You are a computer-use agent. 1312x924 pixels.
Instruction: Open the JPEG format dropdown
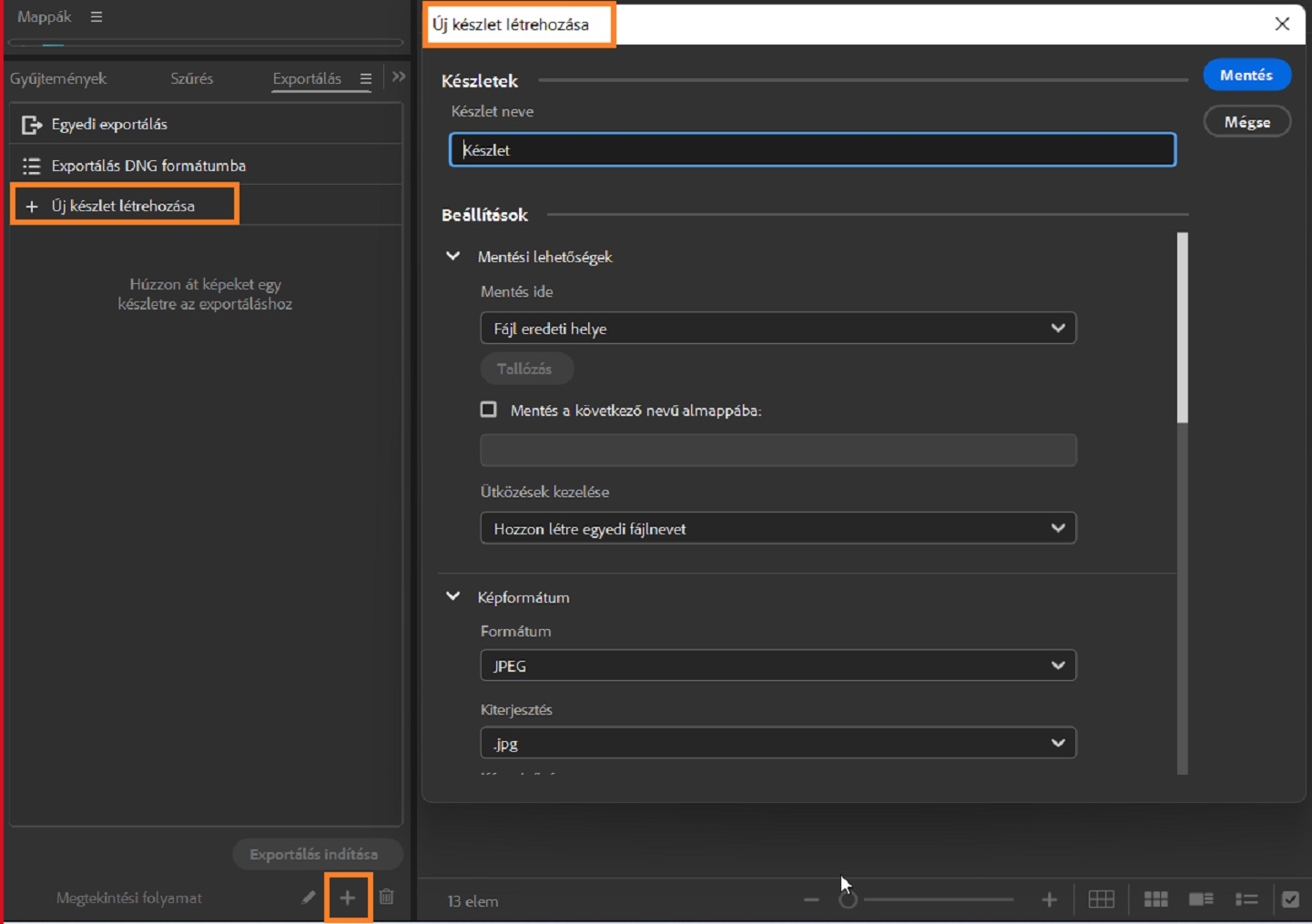tap(778, 666)
